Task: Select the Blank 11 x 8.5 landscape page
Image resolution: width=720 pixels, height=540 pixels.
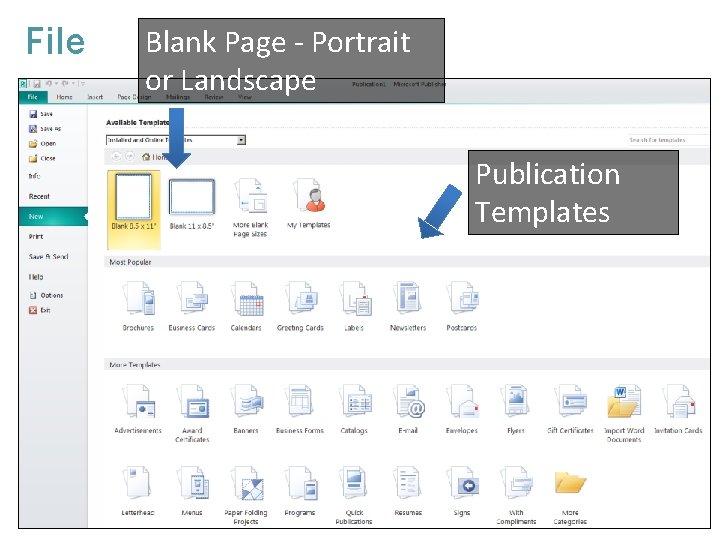Action: (x=192, y=204)
